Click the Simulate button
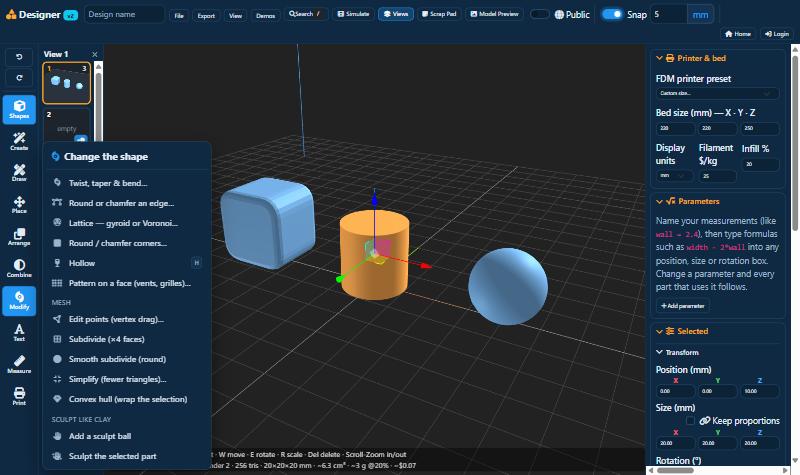Viewport: 800px width, 475px height. pyautogui.click(x=353, y=14)
